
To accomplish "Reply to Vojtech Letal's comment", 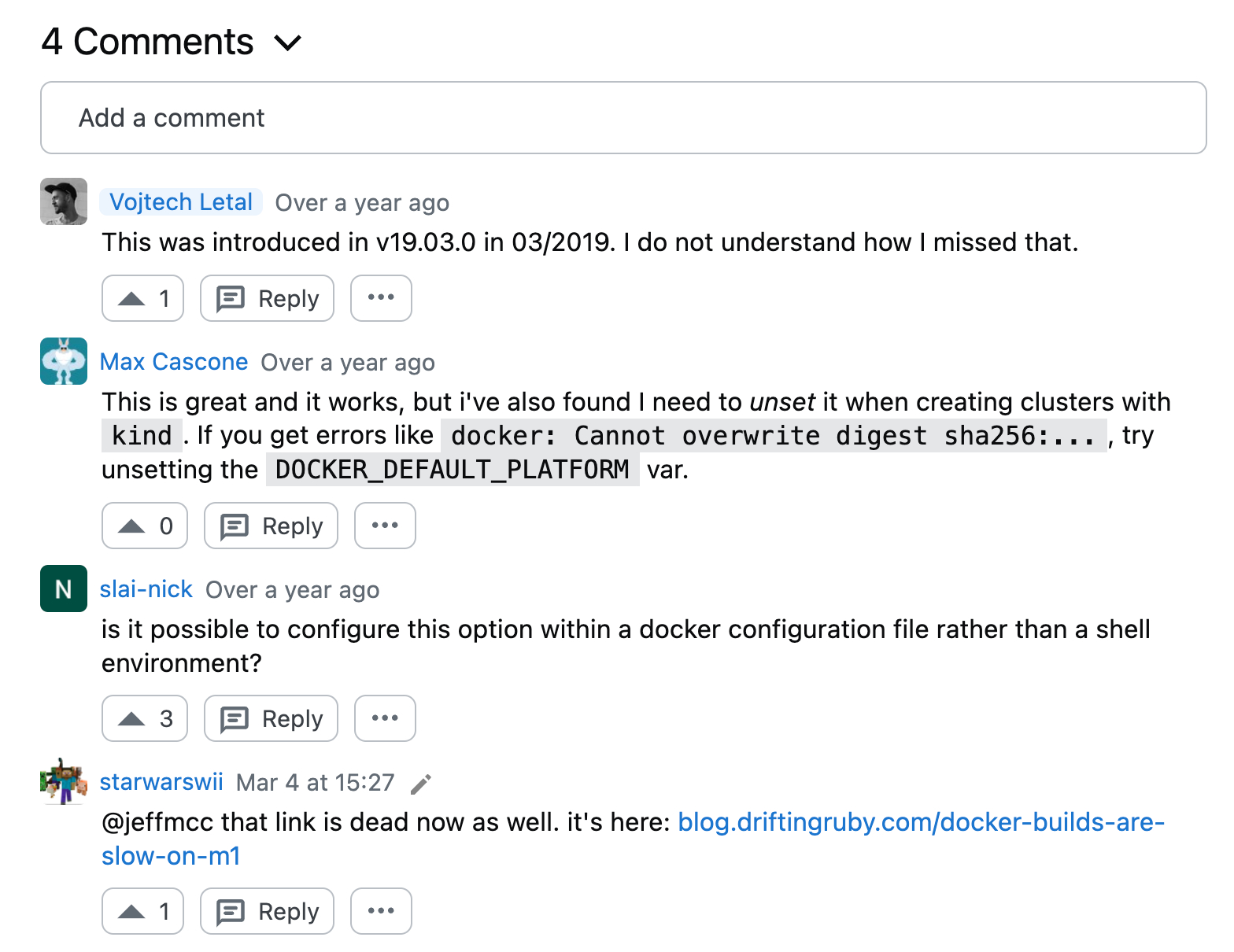I will point(267,298).
